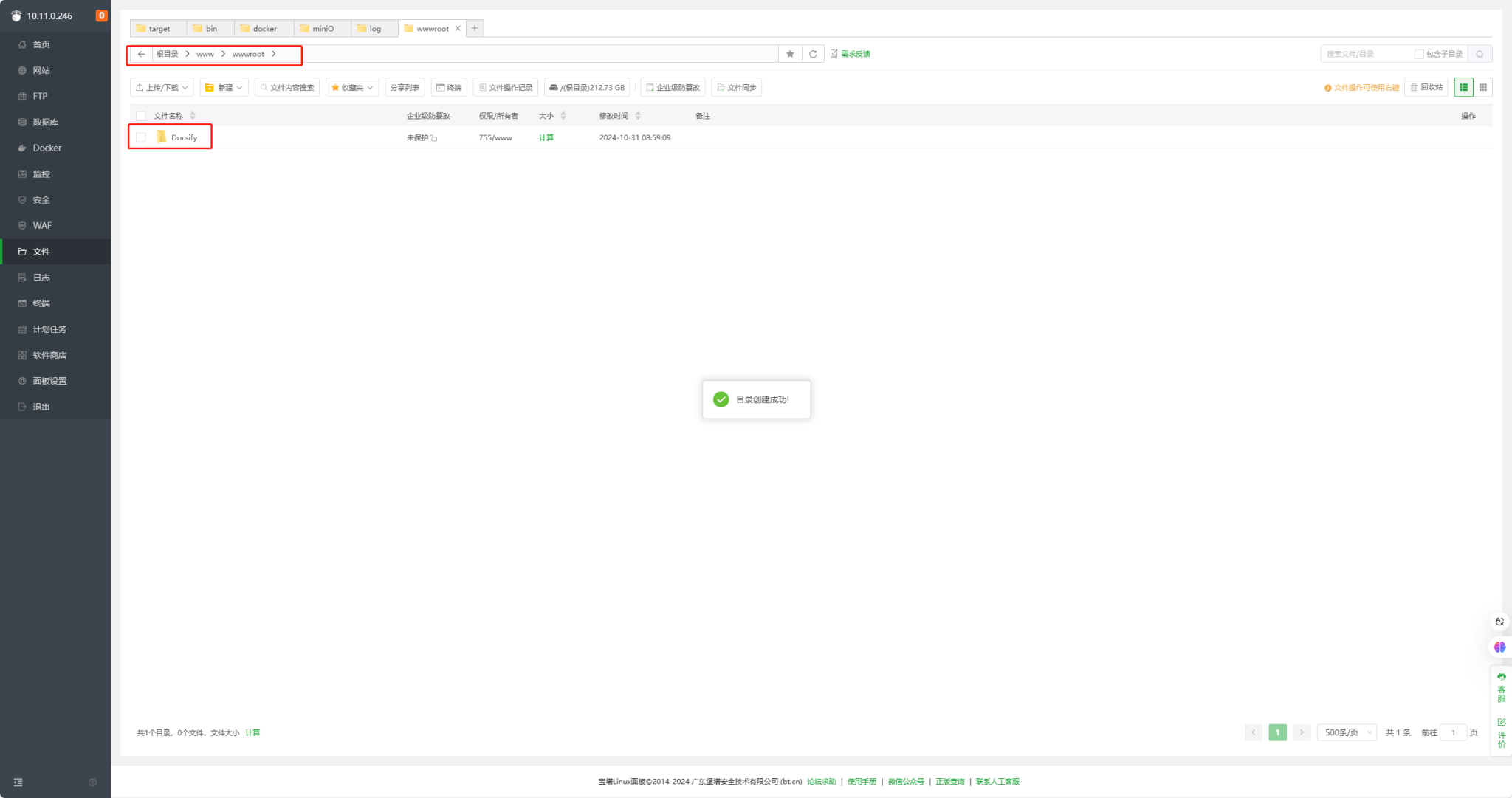Image resolution: width=1512 pixels, height=798 pixels.
Task: Switch to grid view icon
Action: [1482, 87]
